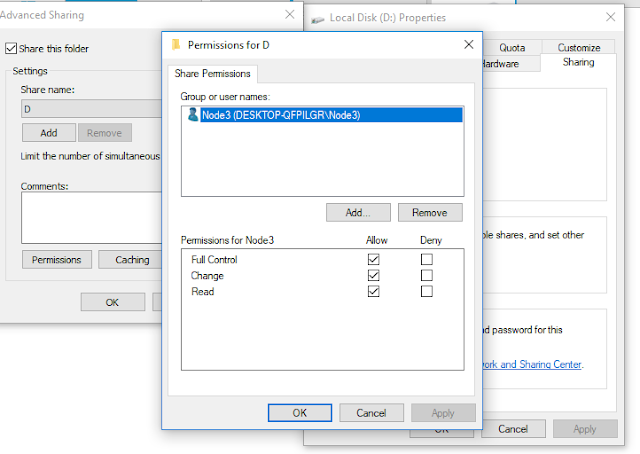The width and height of the screenshot is (640, 454).
Task: Close the Permissions for D dialog
Action: (x=469, y=45)
